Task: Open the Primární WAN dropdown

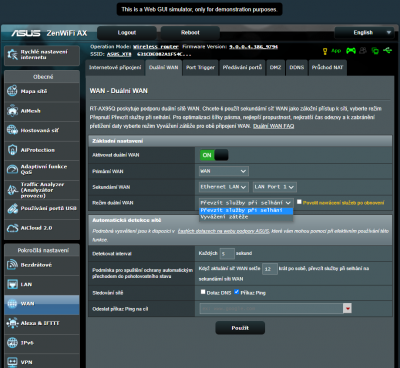Action: (224, 171)
